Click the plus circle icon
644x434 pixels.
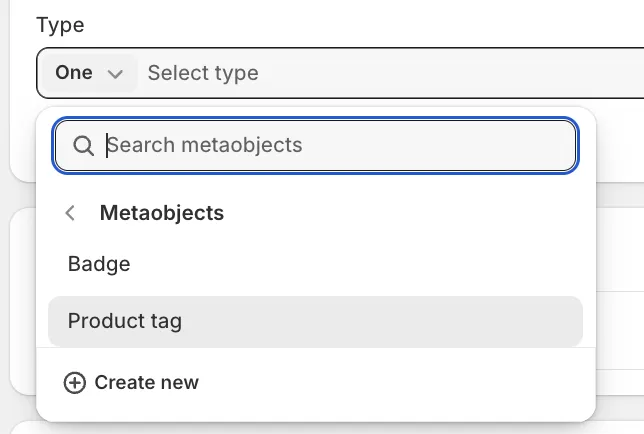pos(74,383)
